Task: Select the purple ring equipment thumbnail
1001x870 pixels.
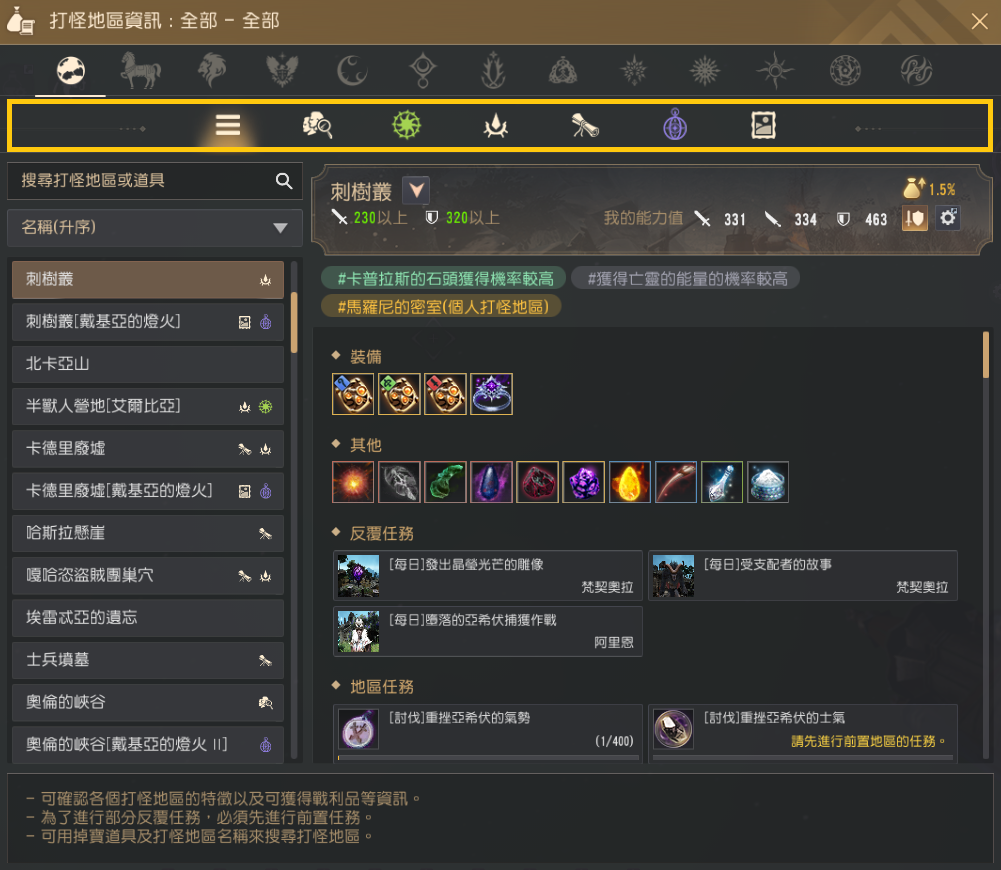Action: click(x=491, y=394)
